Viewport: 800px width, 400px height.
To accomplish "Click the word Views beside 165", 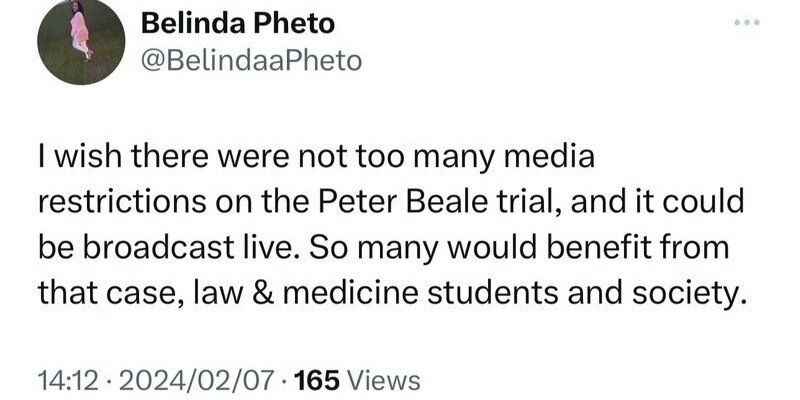I will [x=384, y=380].
